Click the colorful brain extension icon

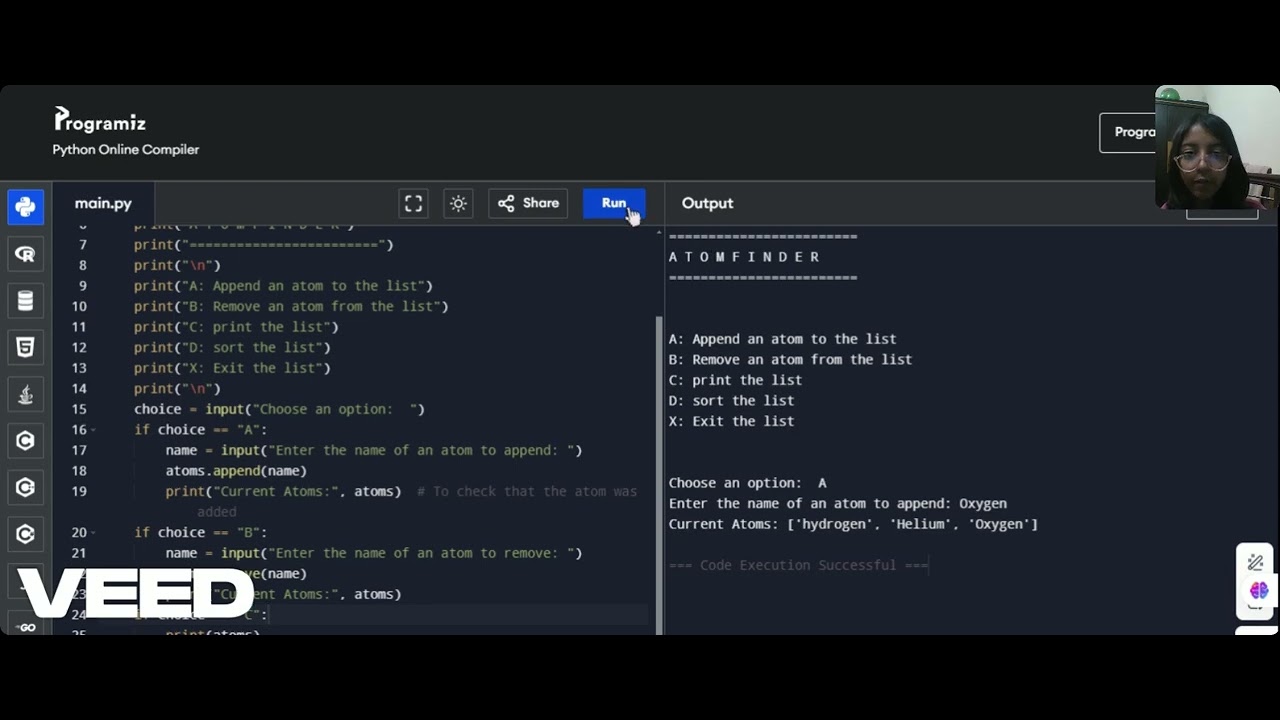(x=1258, y=591)
